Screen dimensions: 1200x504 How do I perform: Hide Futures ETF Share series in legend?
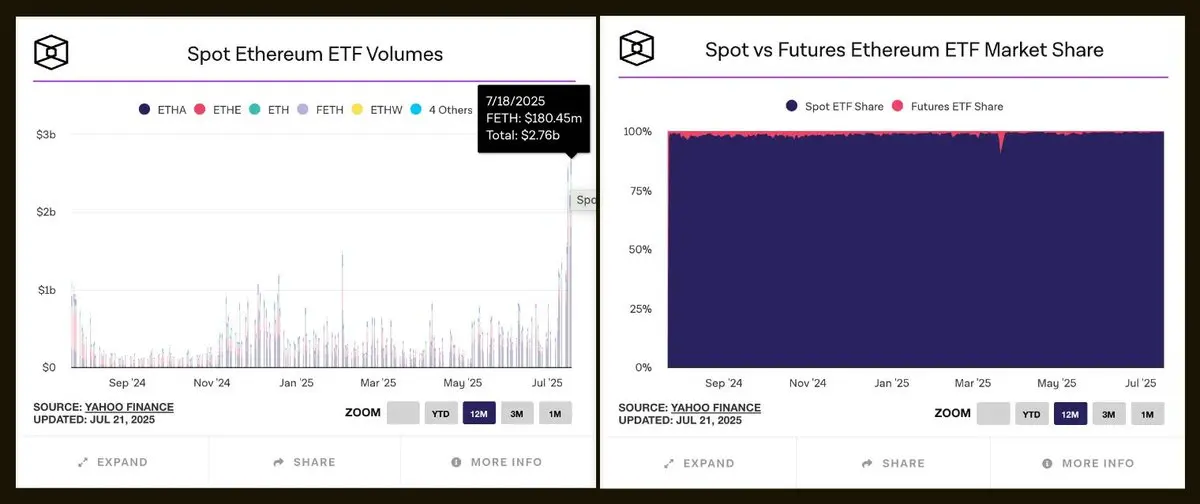pyautogui.click(x=946, y=106)
